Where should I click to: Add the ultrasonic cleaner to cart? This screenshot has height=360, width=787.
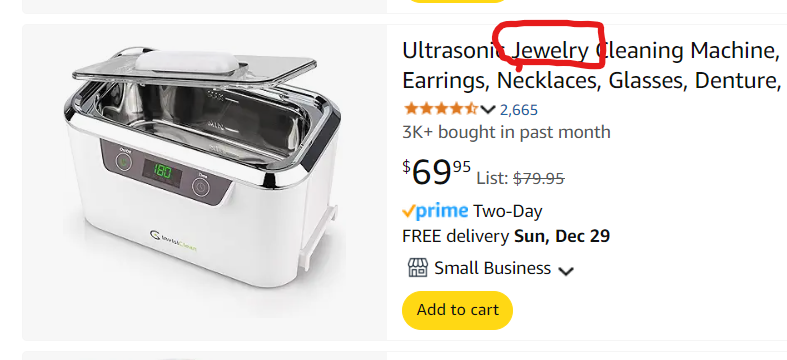click(x=457, y=310)
